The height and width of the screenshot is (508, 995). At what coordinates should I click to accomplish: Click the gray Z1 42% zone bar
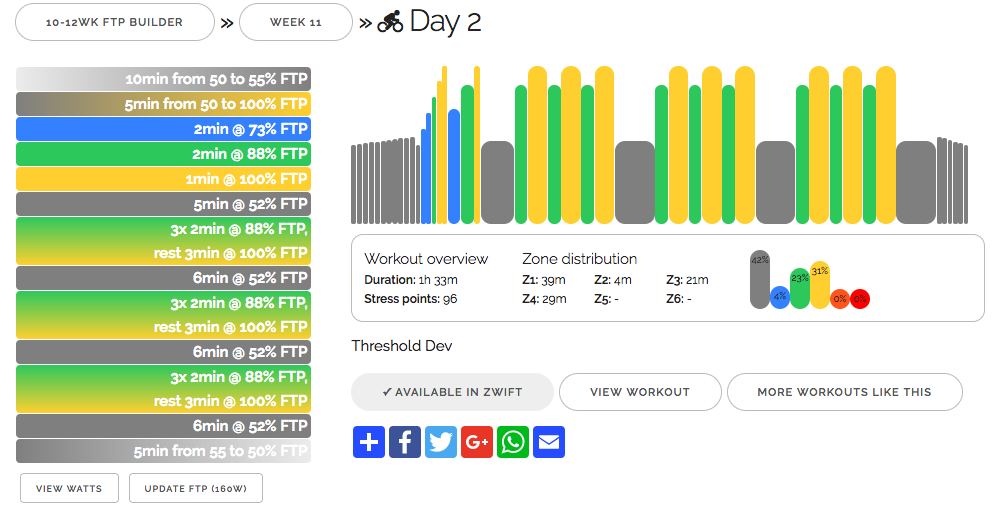[x=760, y=279]
